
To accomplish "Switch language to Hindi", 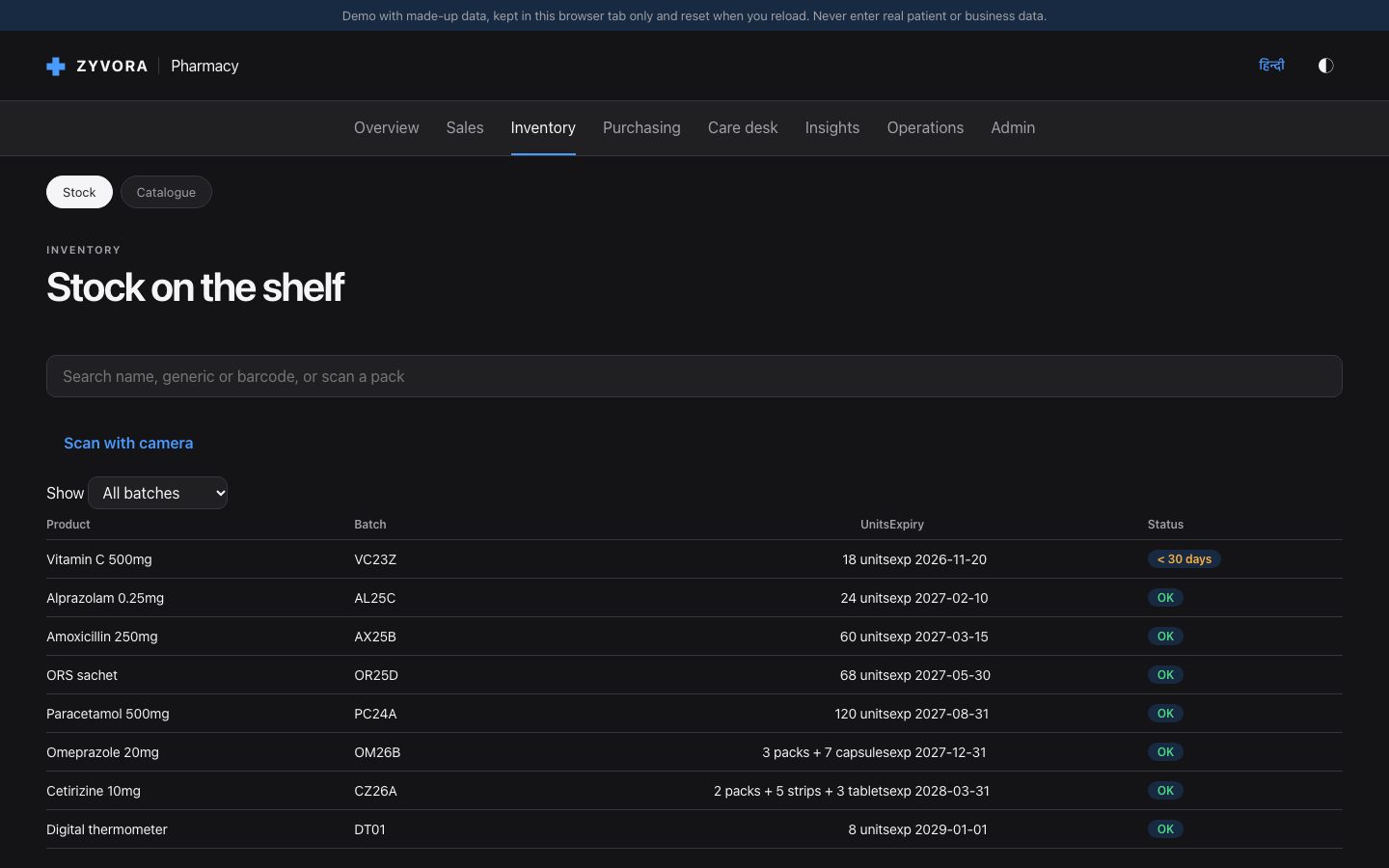I will pyautogui.click(x=1271, y=66).
